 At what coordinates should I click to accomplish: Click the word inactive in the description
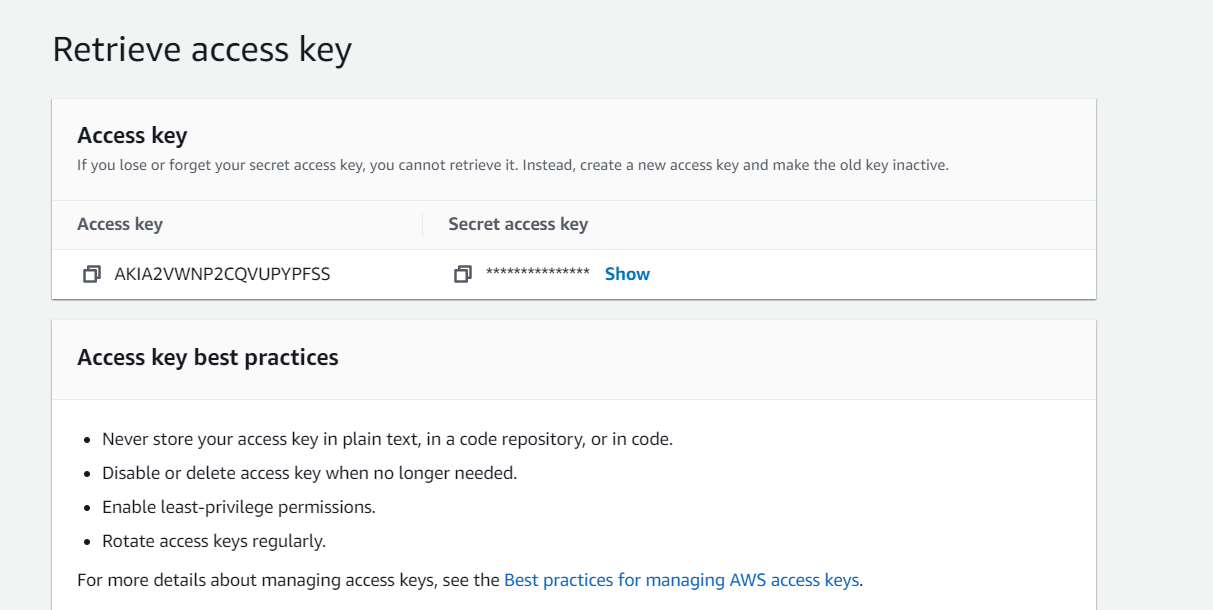tap(919, 165)
